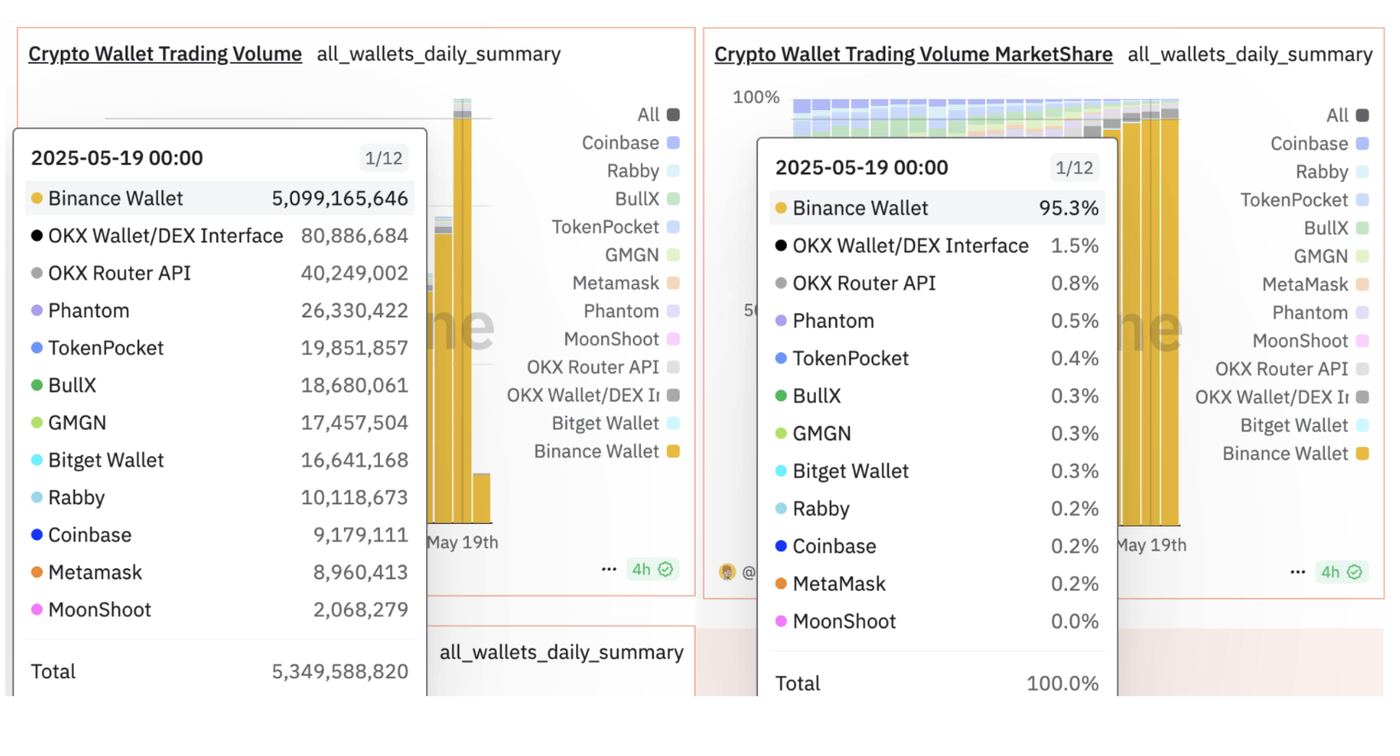Screen dimensions: 1400x756
Task: Toggle TokenPocket series in Trading Volume legend
Action: pyautogui.click(x=616, y=227)
